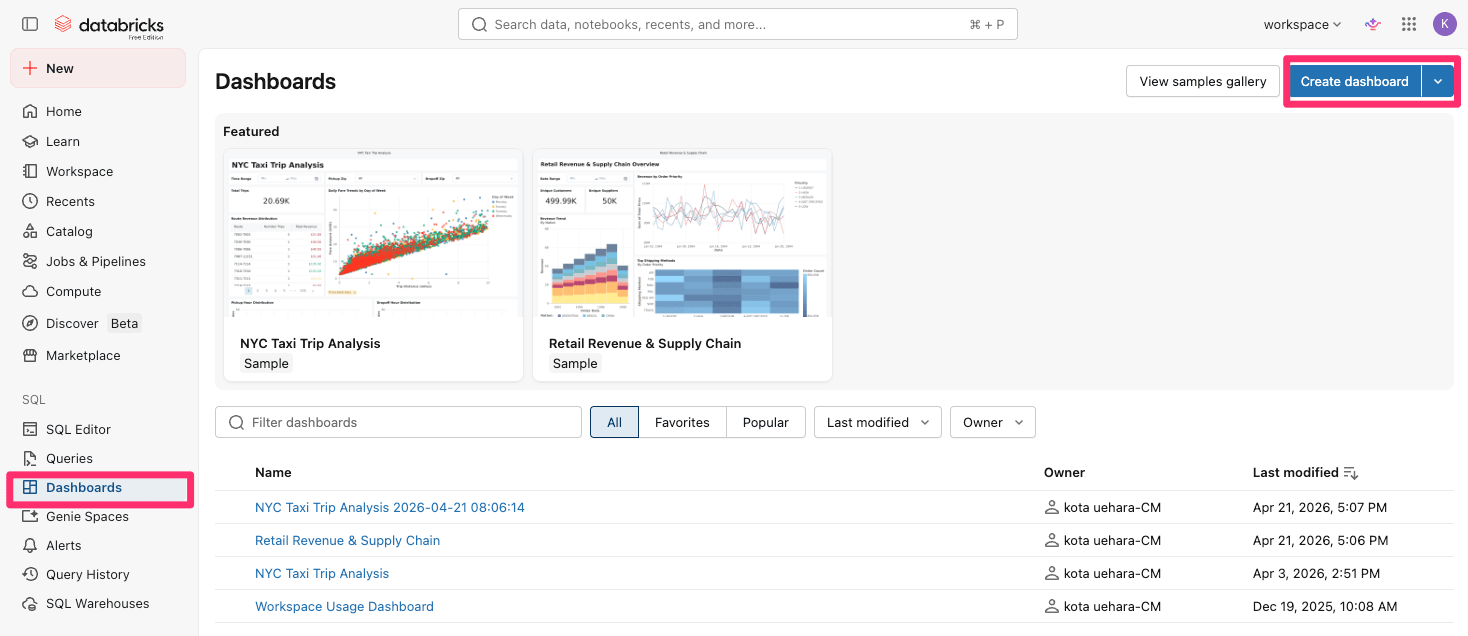Open the user avatar K menu
Image resolution: width=1468 pixels, height=636 pixels.
pyautogui.click(x=1444, y=24)
